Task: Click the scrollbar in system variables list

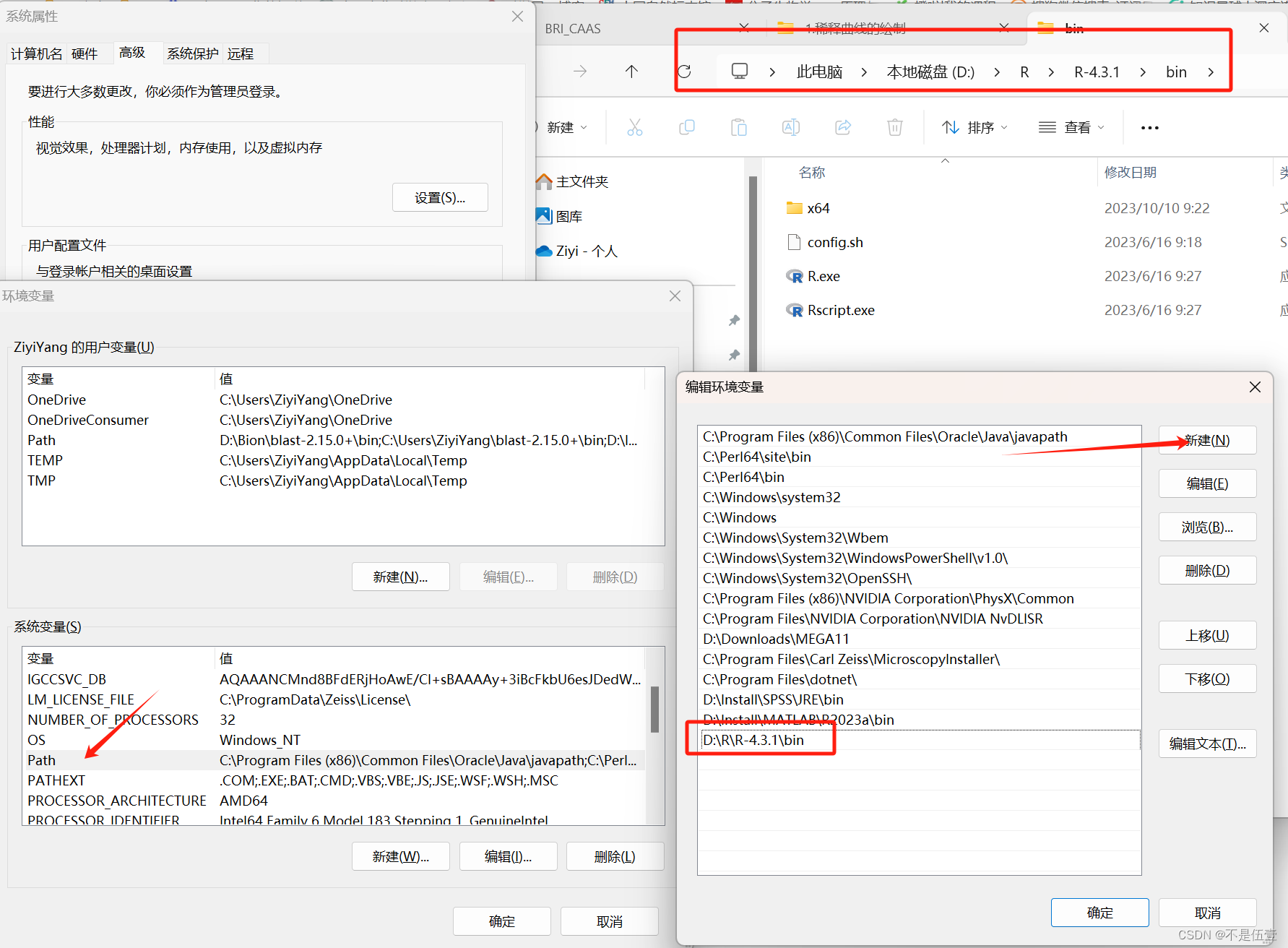Action: (x=656, y=710)
